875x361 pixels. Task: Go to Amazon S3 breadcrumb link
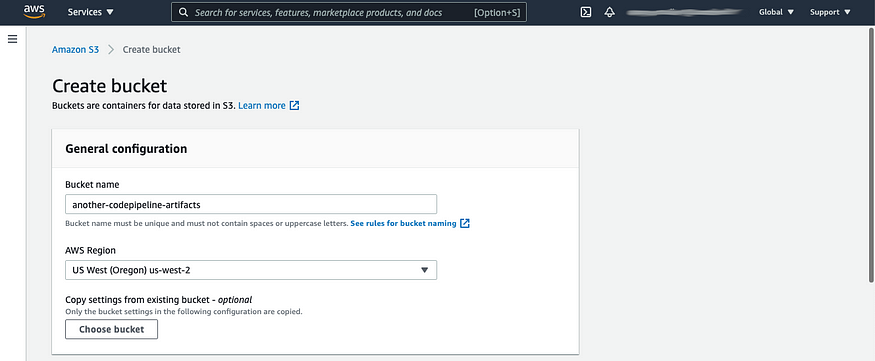pos(75,50)
